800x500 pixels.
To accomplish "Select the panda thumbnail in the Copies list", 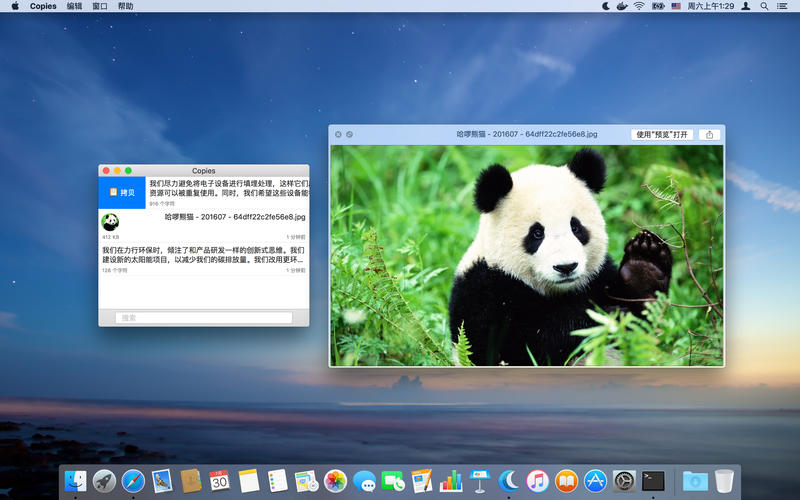I will click(110, 222).
